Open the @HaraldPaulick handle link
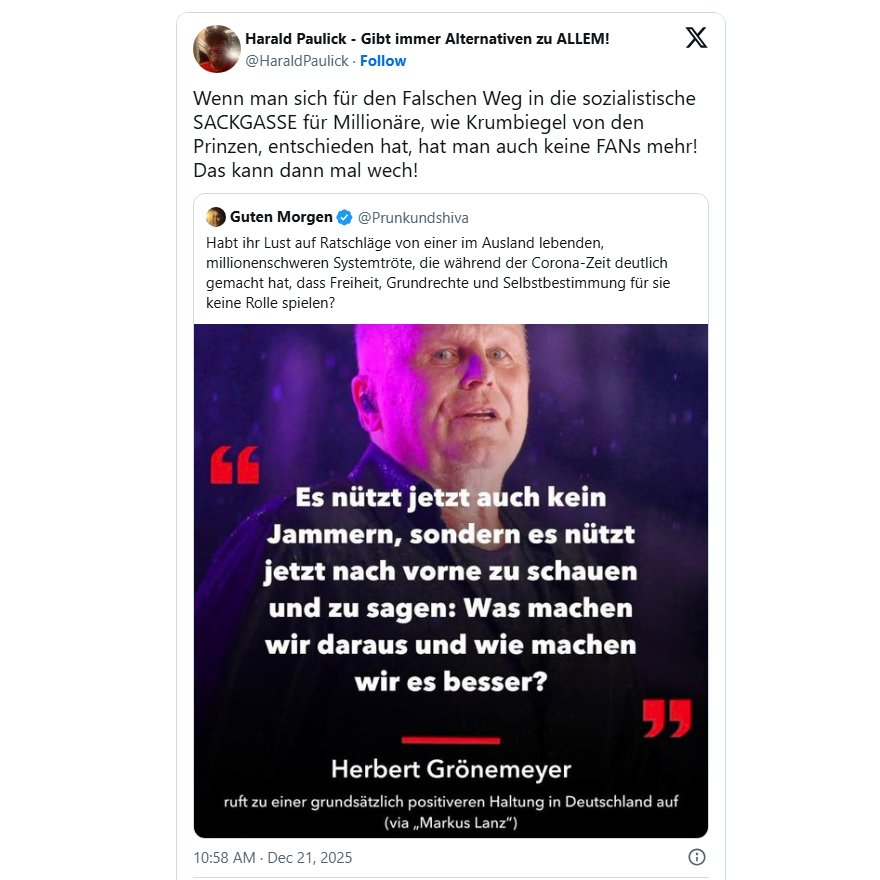The image size is (880, 880). coord(297,61)
